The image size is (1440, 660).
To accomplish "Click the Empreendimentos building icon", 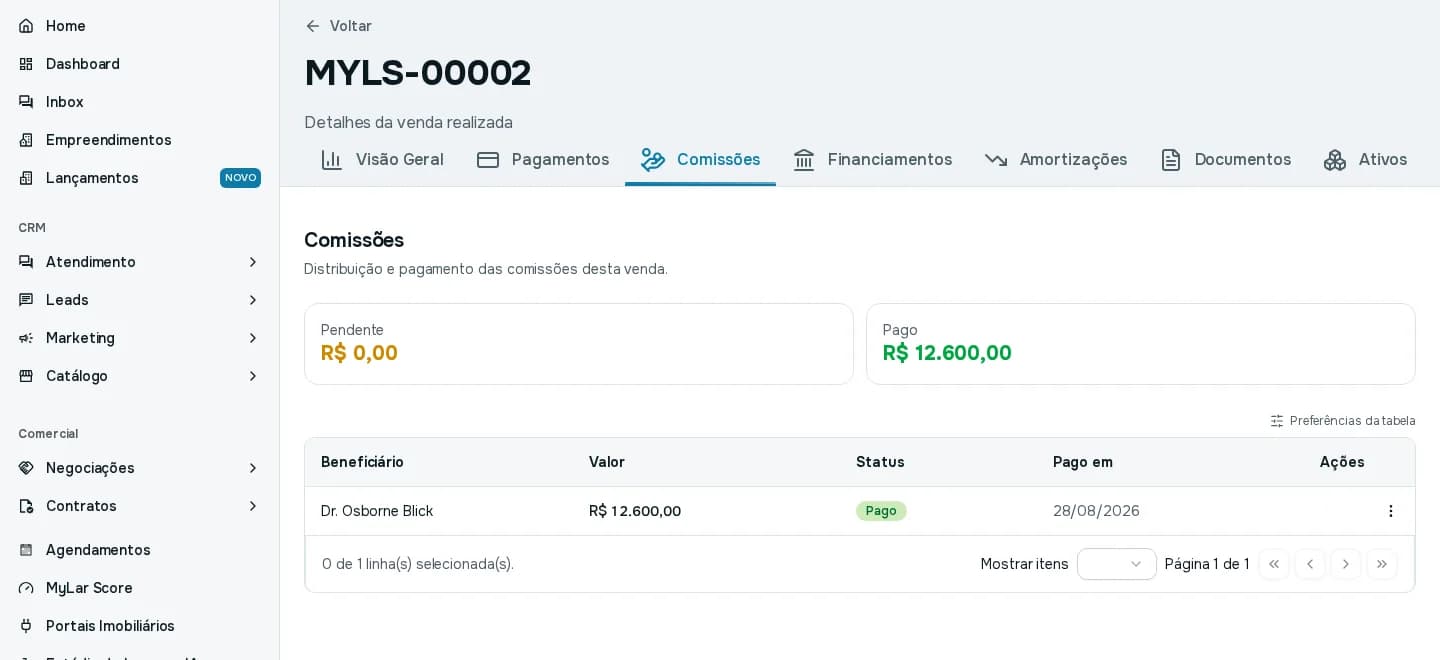I will click(26, 140).
